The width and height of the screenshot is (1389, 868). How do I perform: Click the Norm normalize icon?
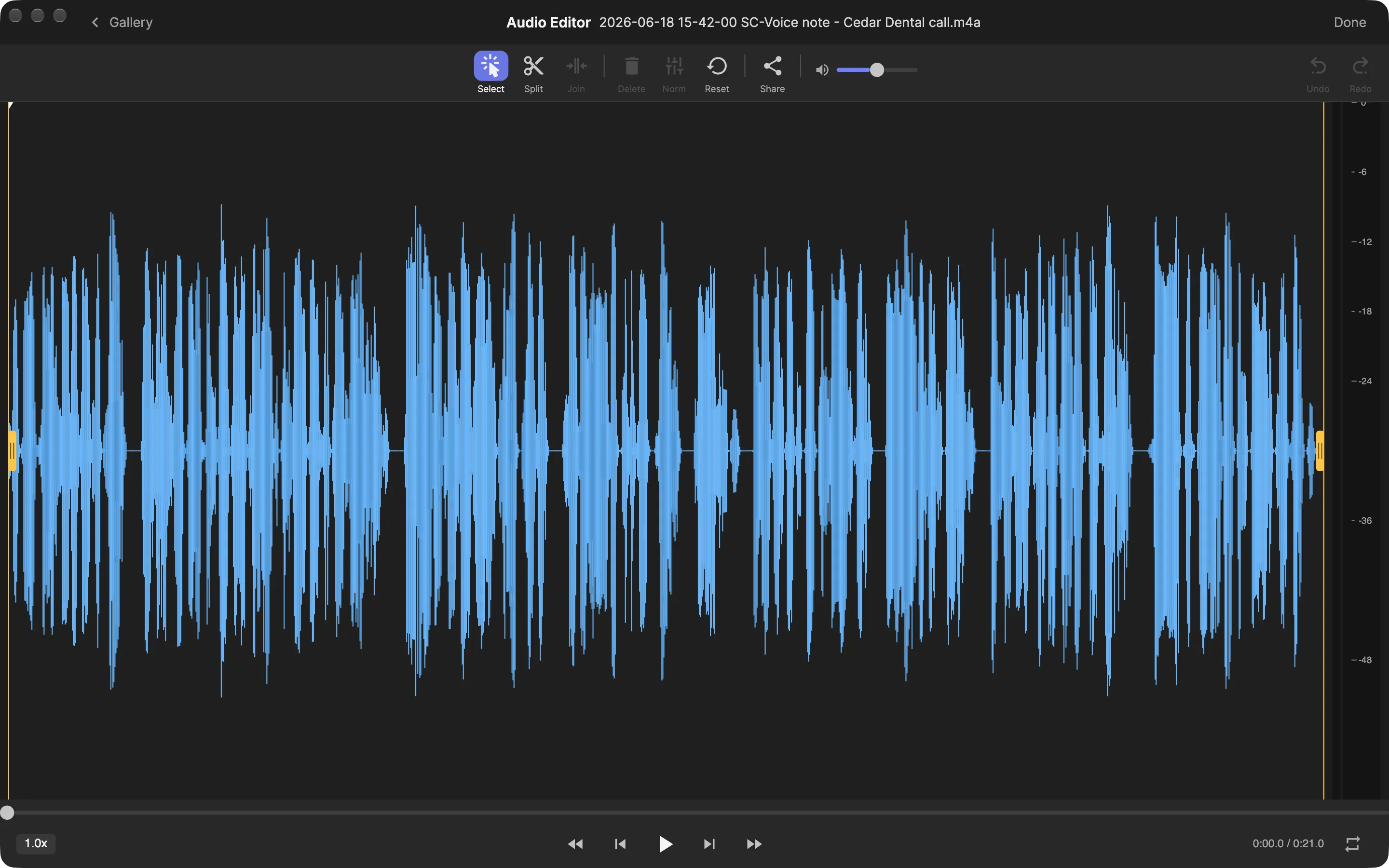click(674, 72)
